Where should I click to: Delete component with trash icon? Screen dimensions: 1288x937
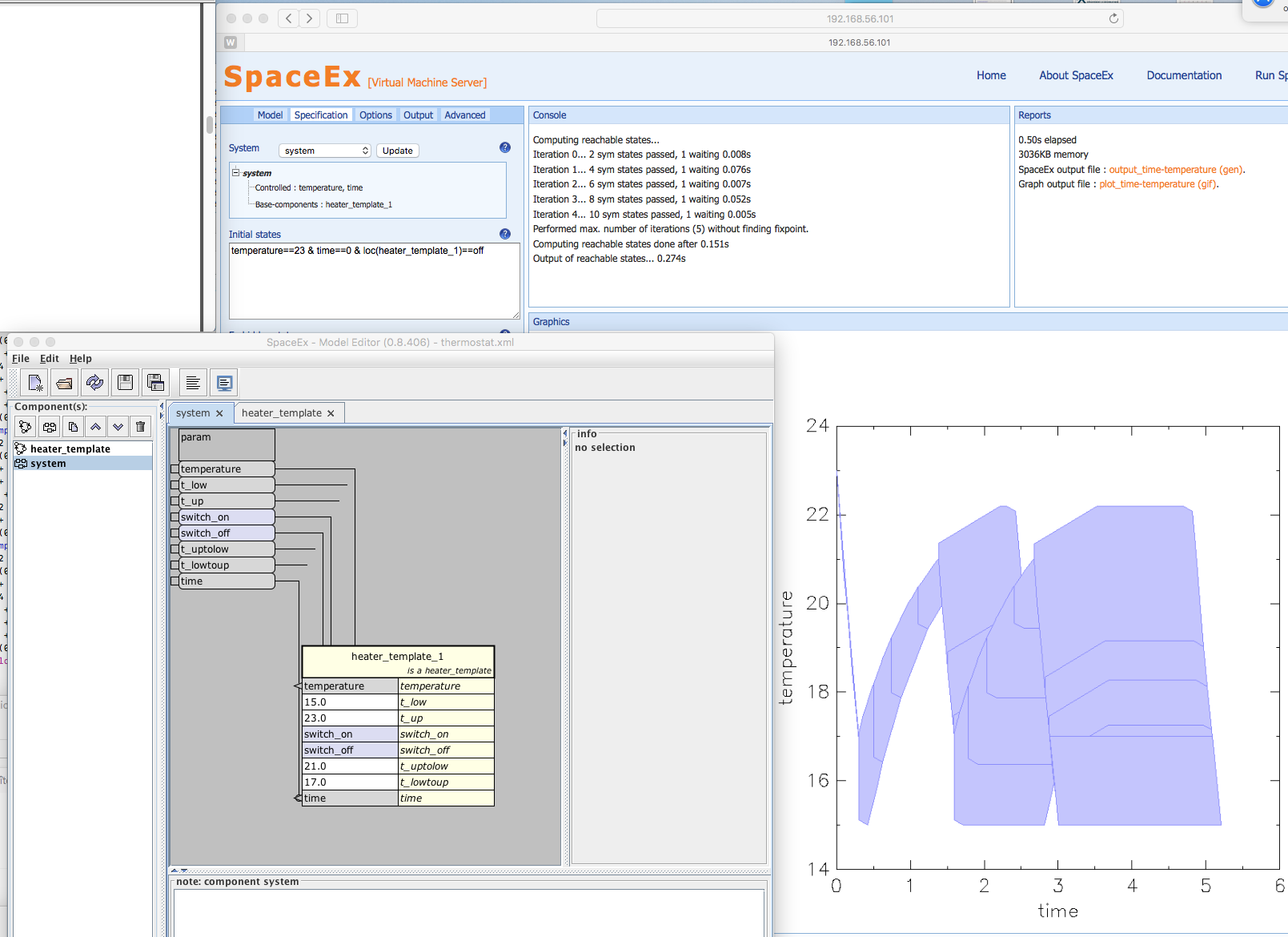click(141, 427)
